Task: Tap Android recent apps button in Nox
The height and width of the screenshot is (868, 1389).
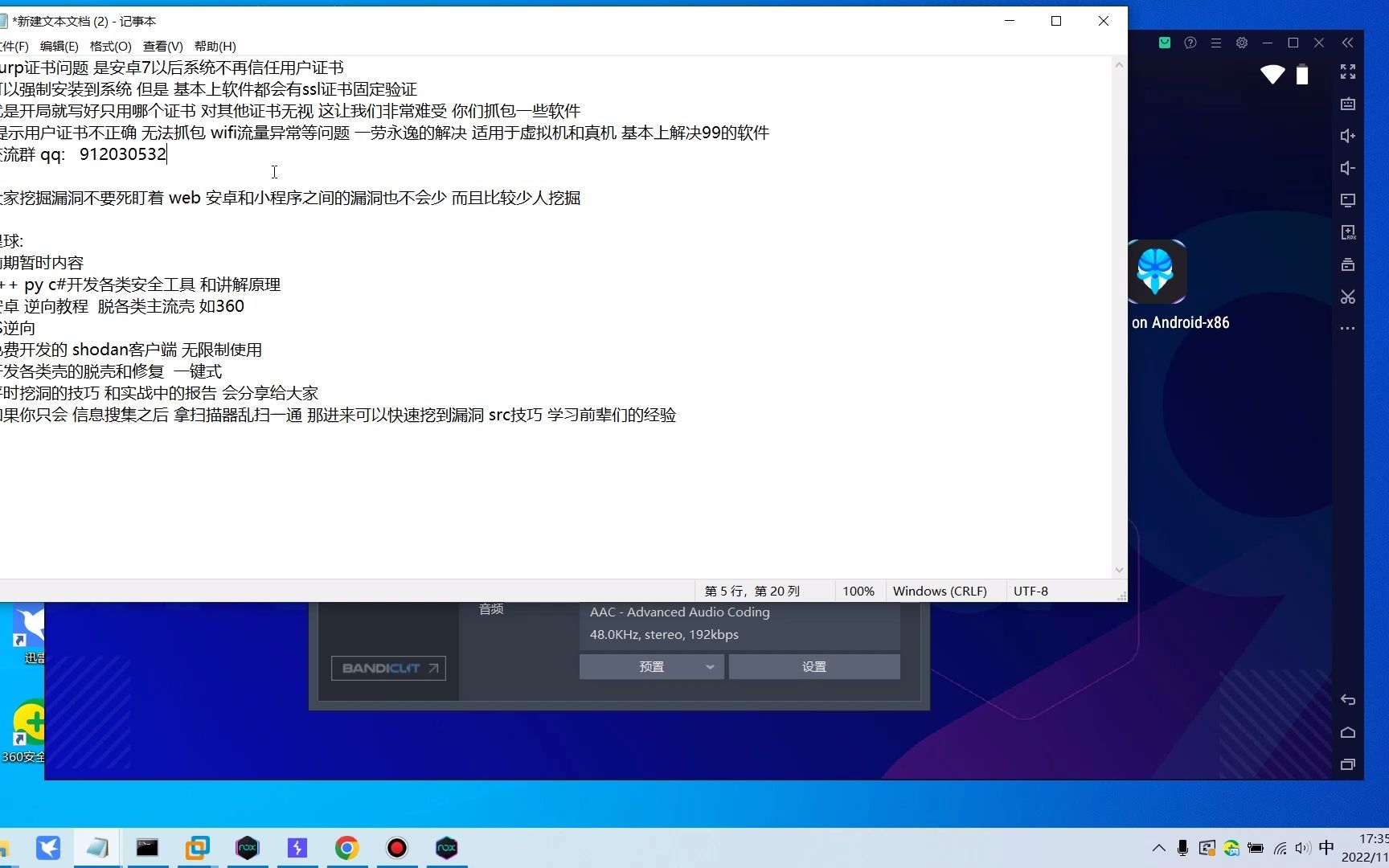Action: [1348, 764]
